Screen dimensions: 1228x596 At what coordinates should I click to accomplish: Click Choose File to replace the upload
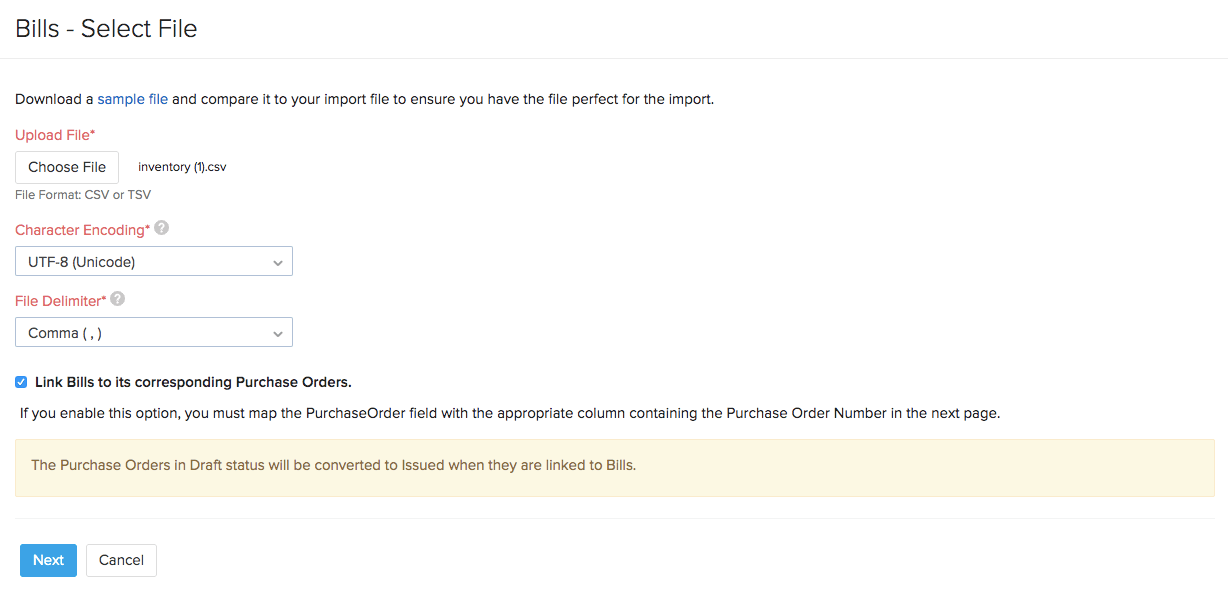[66, 166]
